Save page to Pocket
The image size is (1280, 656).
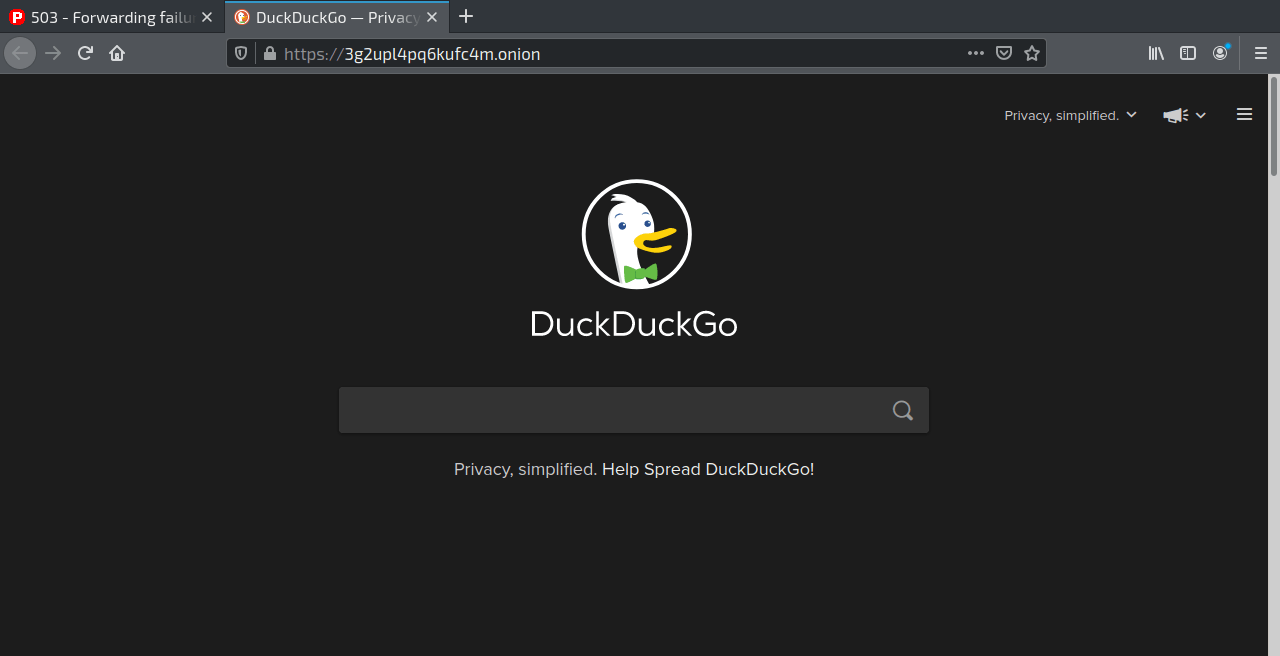[1004, 53]
